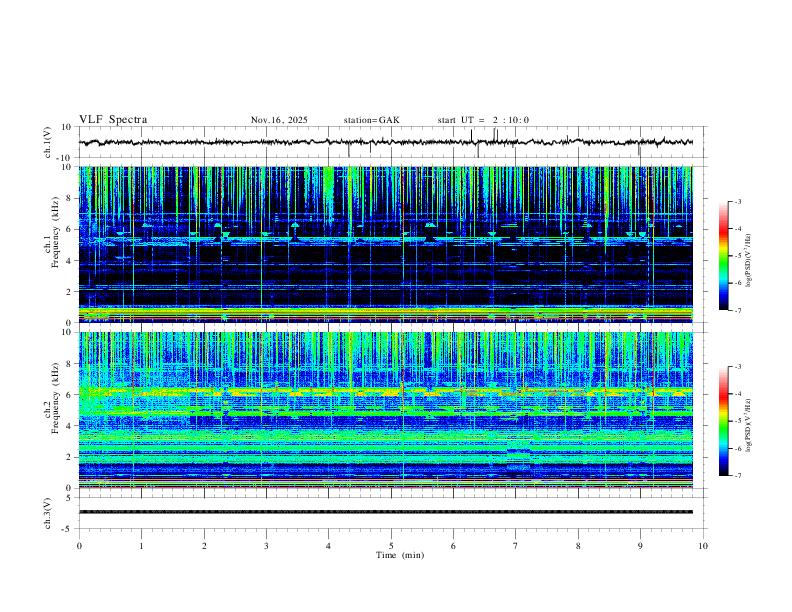Screen dimensions: 792x612
Task: Click the ch.1 spectrogram color scale bar
Action: pyautogui.click(x=723, y=256)
